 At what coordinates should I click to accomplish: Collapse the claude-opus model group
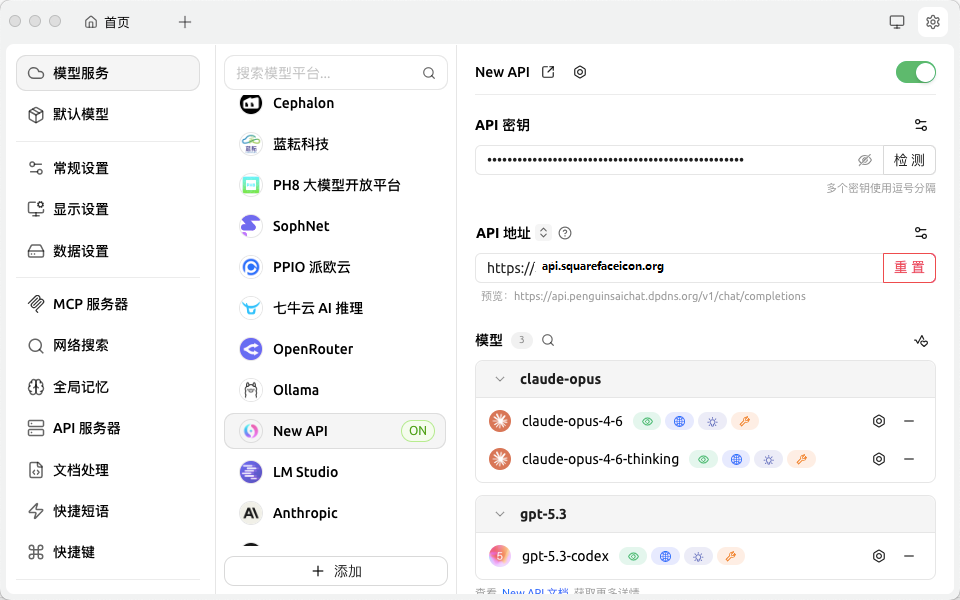500,378
